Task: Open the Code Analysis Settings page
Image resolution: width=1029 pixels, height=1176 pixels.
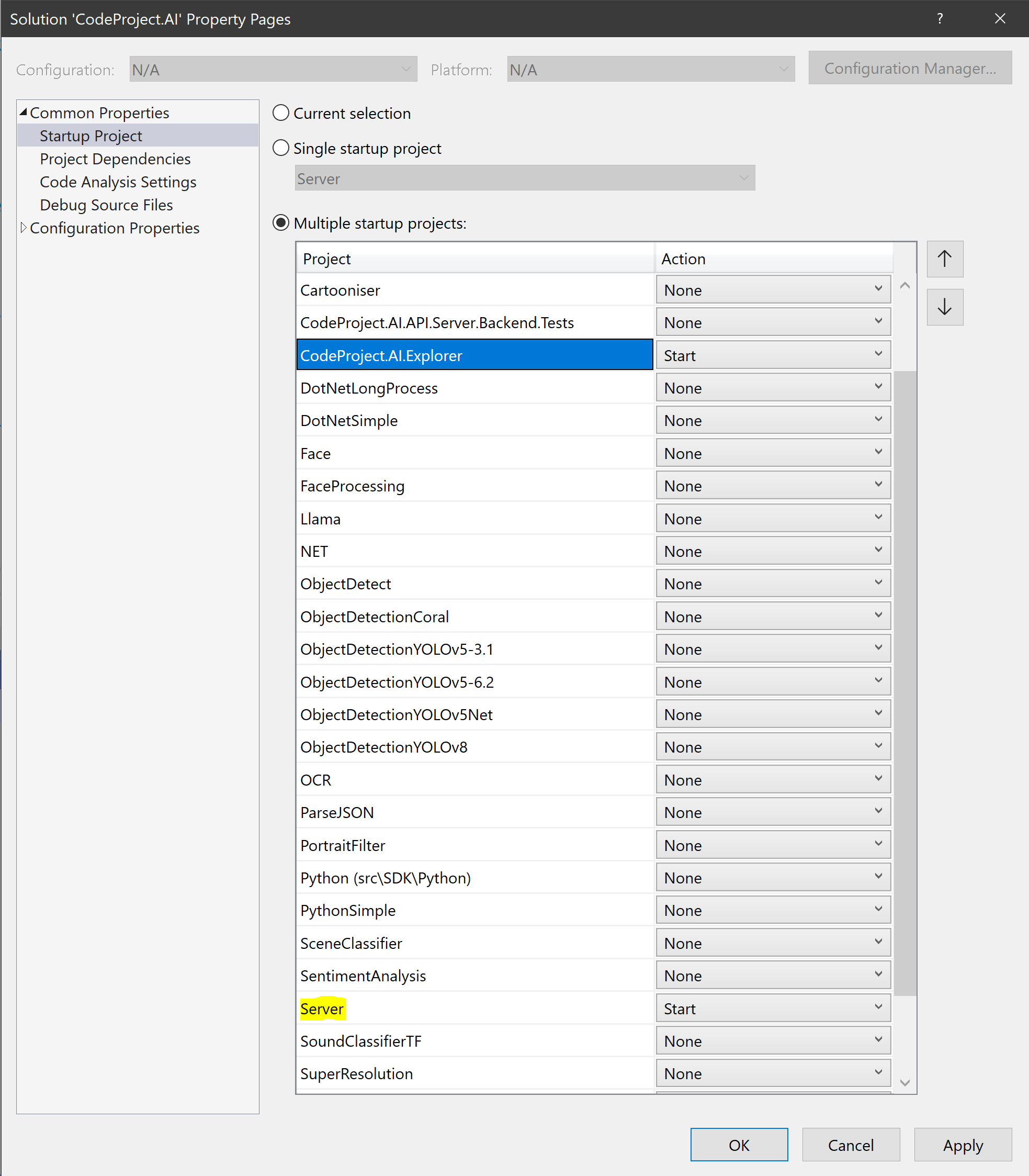Action: coord(118,182)
